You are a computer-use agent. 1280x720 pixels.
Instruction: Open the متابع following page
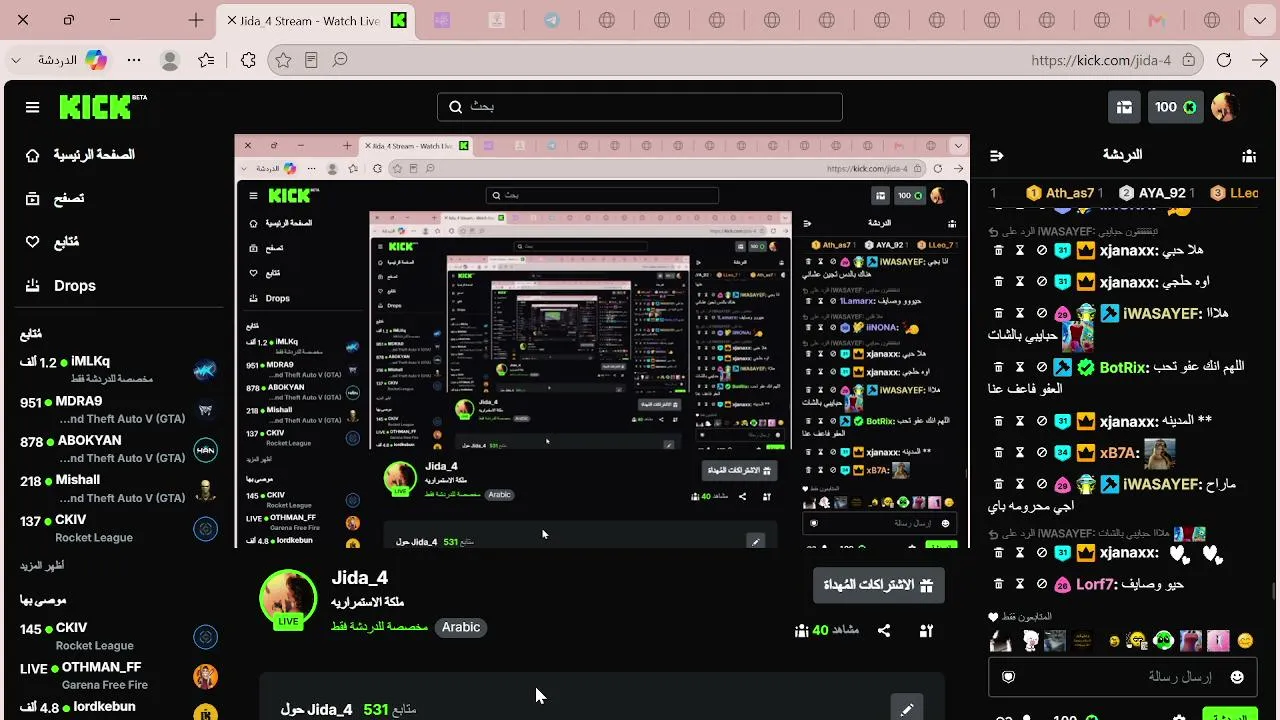(52, 242)
